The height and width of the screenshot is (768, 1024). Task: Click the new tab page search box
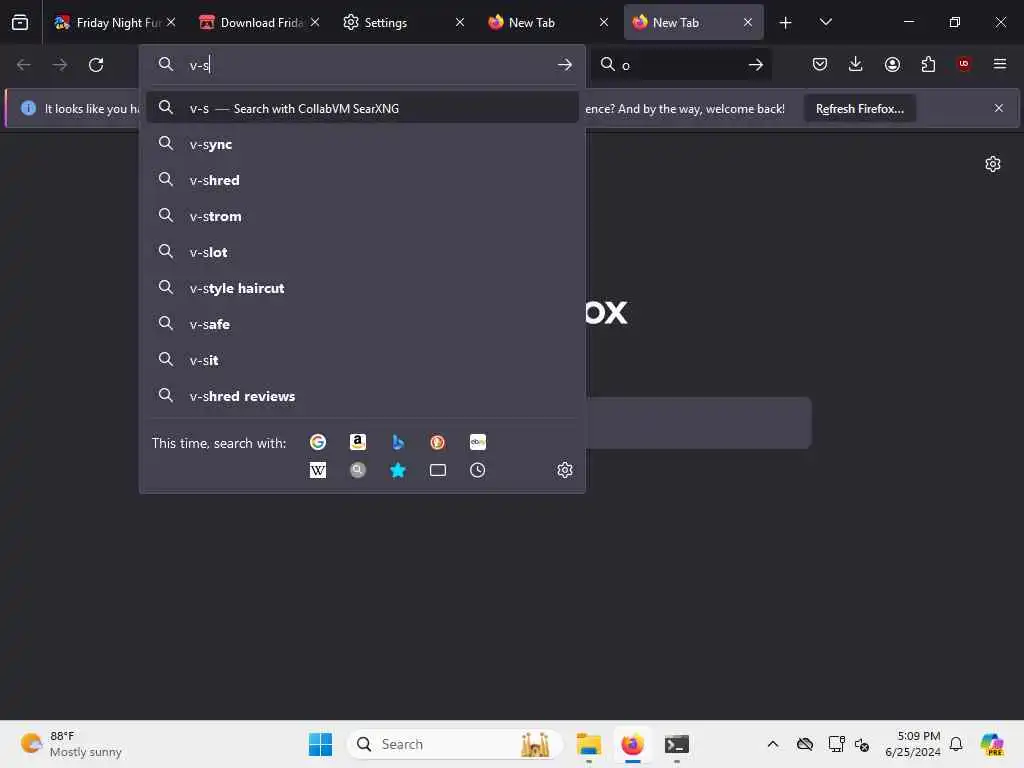(698, 423)
